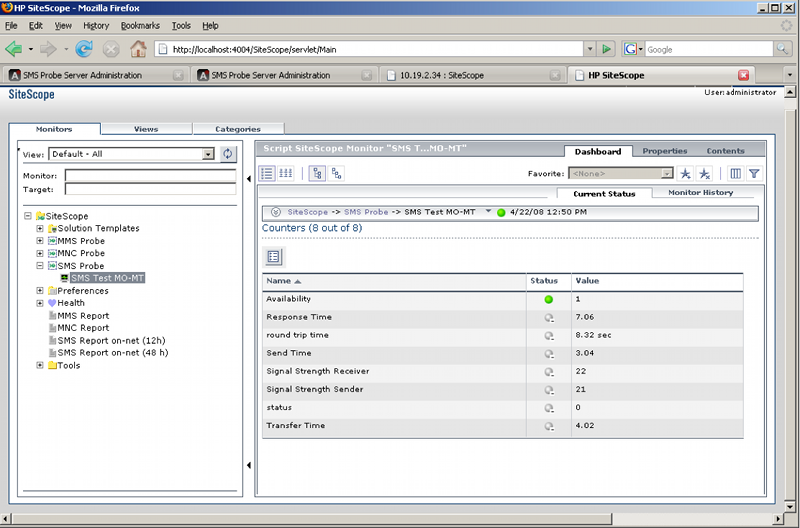Switch to Monitor History tab
The image size is (800, 528).
tap(701, 193)
